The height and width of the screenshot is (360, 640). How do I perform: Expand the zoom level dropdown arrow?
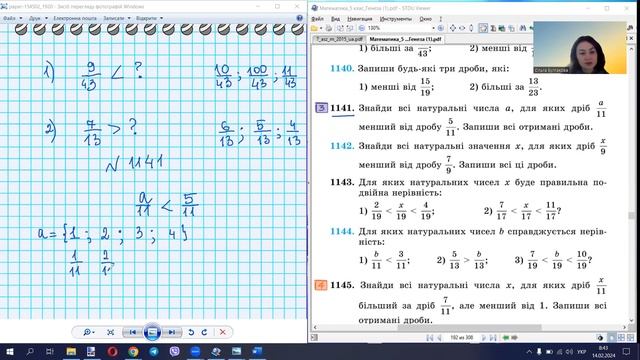[433, 28]
